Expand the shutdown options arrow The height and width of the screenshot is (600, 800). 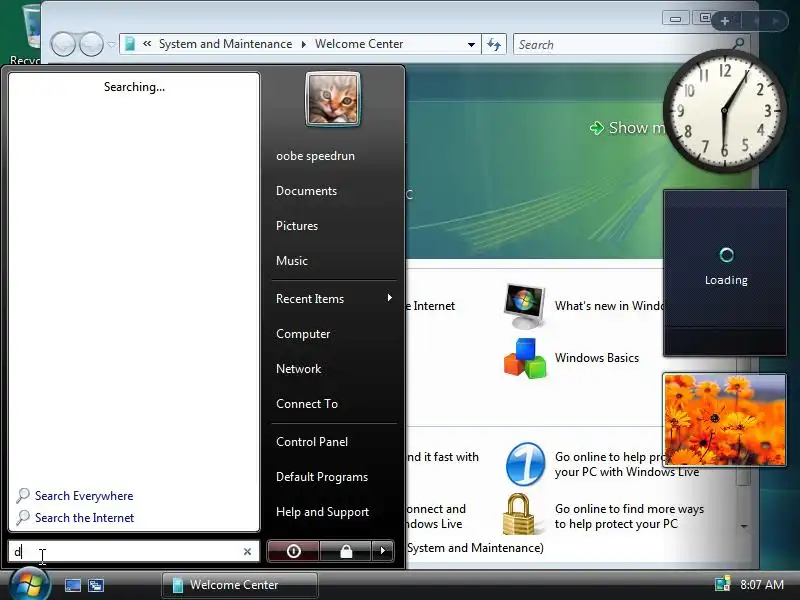(x=383, y=551)
